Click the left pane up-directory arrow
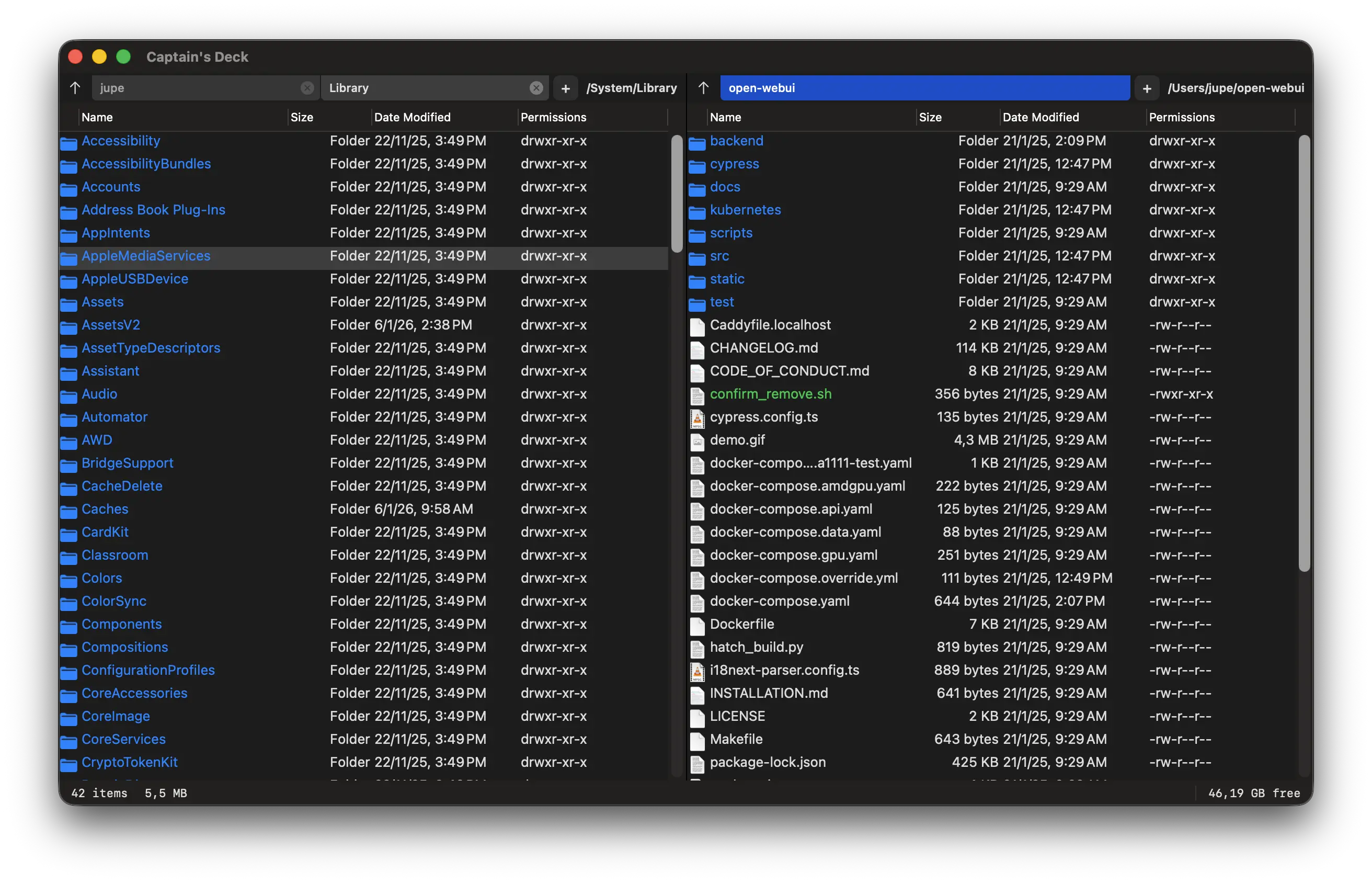This screenshot has width=1372, height=883. click(x=75, y=88)
